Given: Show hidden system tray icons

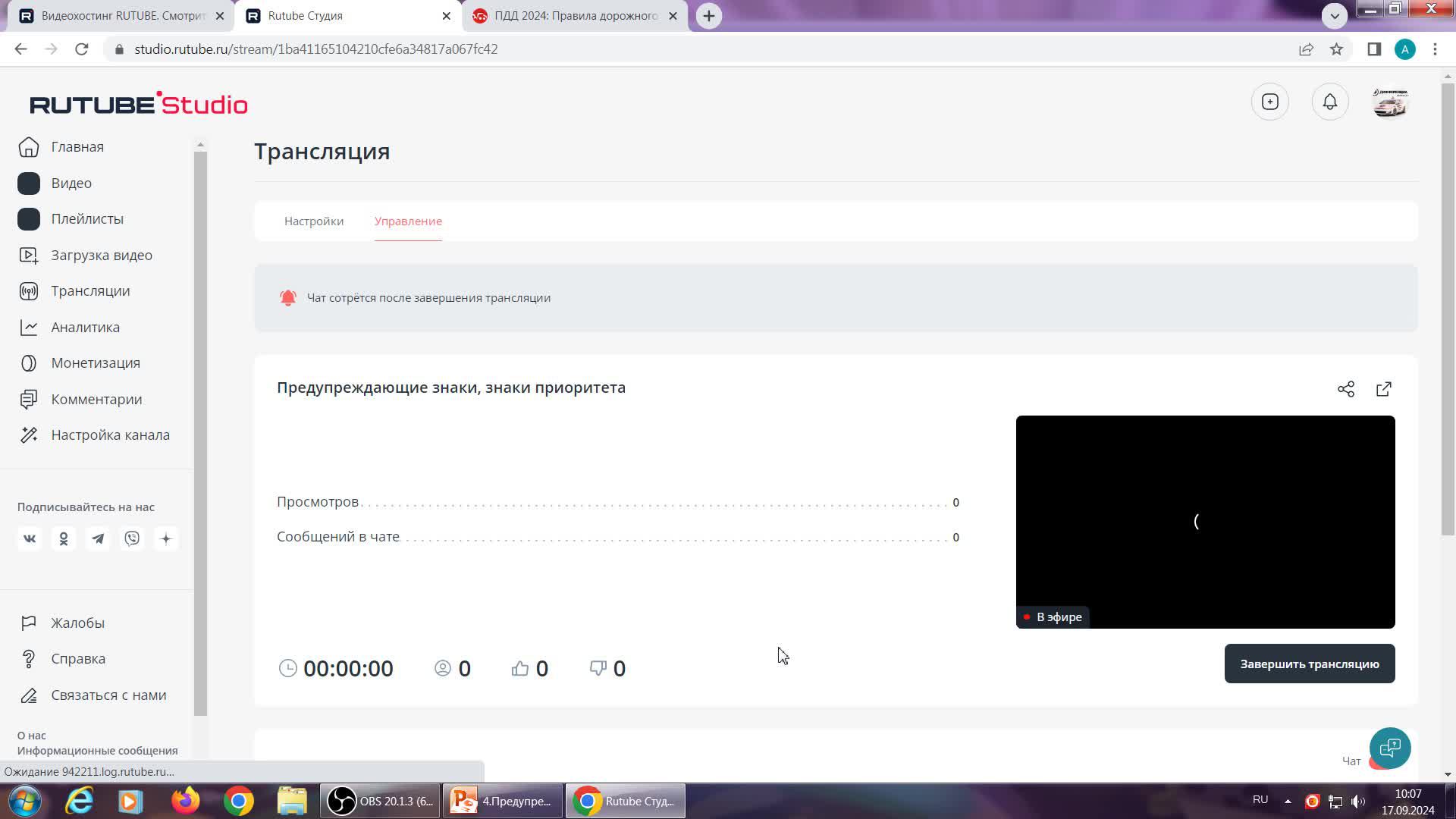Looking at the screenshot, I should point(1287,801).
